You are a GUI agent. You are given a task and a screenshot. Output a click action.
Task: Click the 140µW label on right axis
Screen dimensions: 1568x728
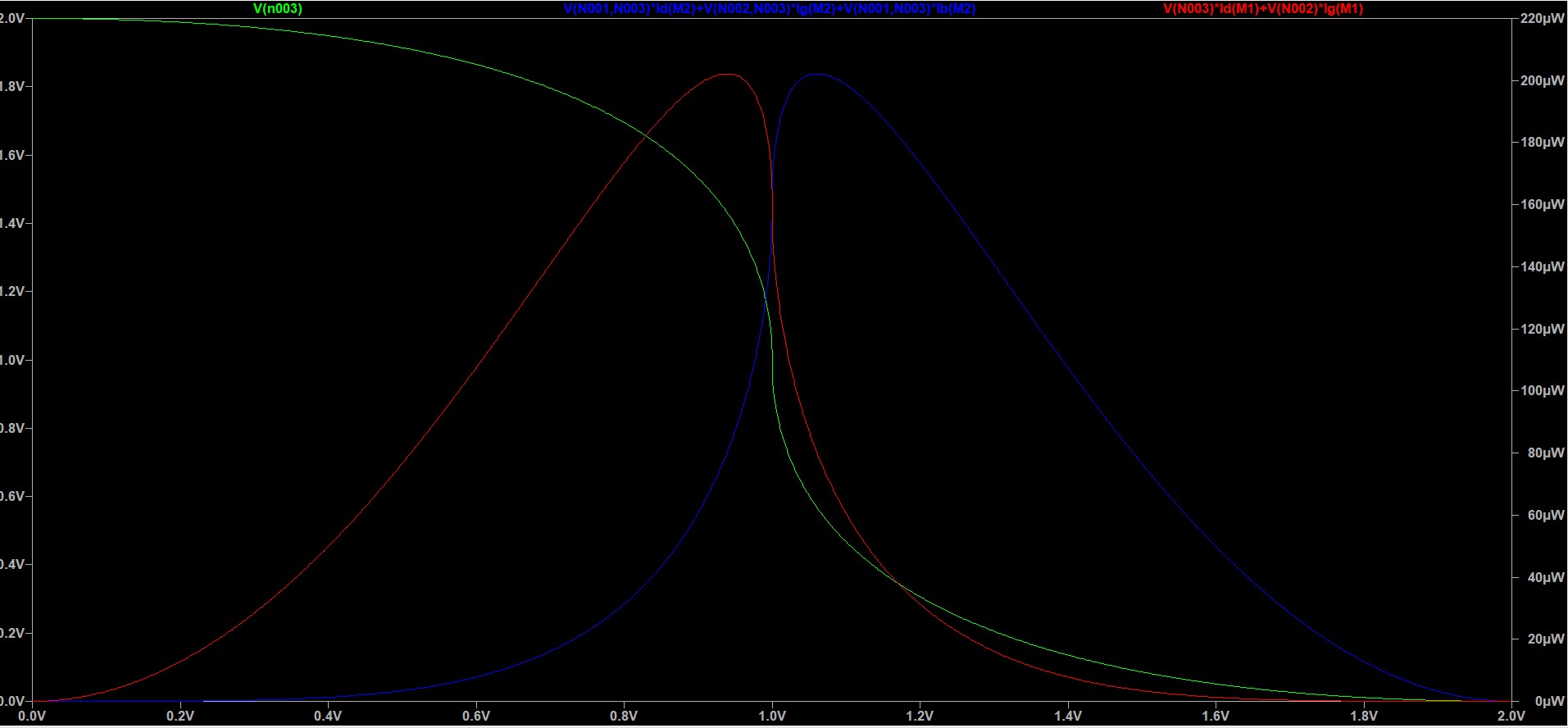[x=1543, y=266]
